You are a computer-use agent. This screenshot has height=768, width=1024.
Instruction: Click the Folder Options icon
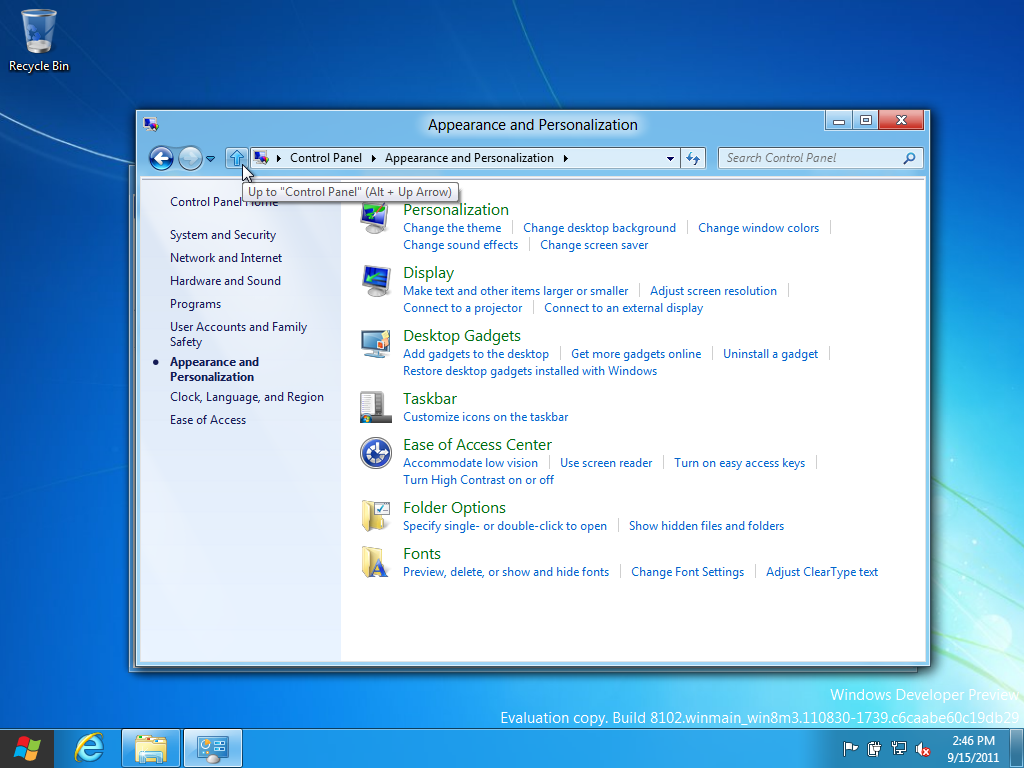[x=375, y=516]
